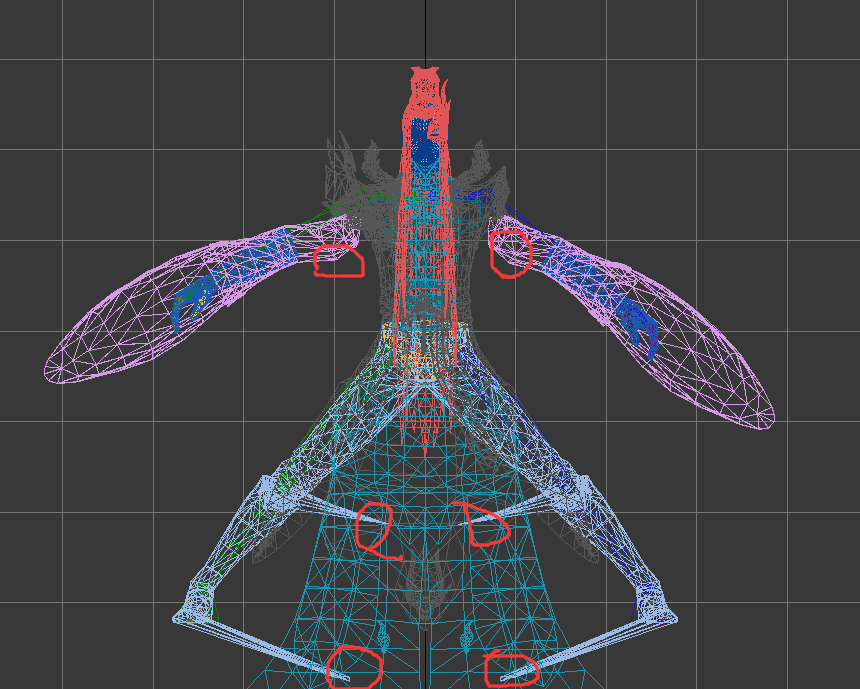Click the red hand-drawn circle beside the right wing
860x689 pixels.
[x=511, y=254]
